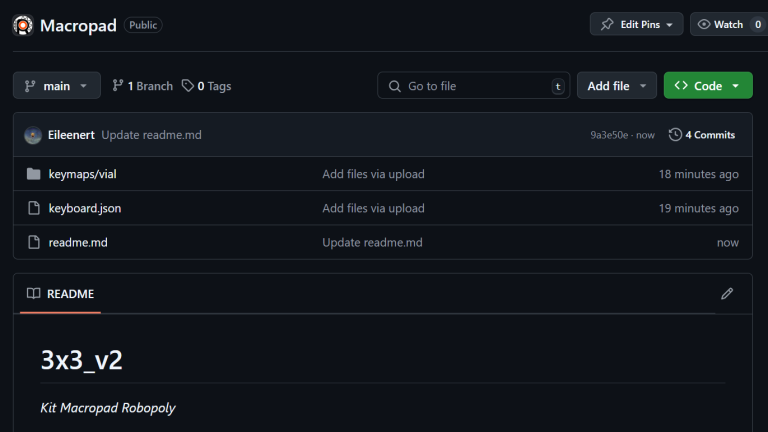Click the Eileenert user avatar
Viewport: 768px width, 432px height.
[x=33, y=135]
